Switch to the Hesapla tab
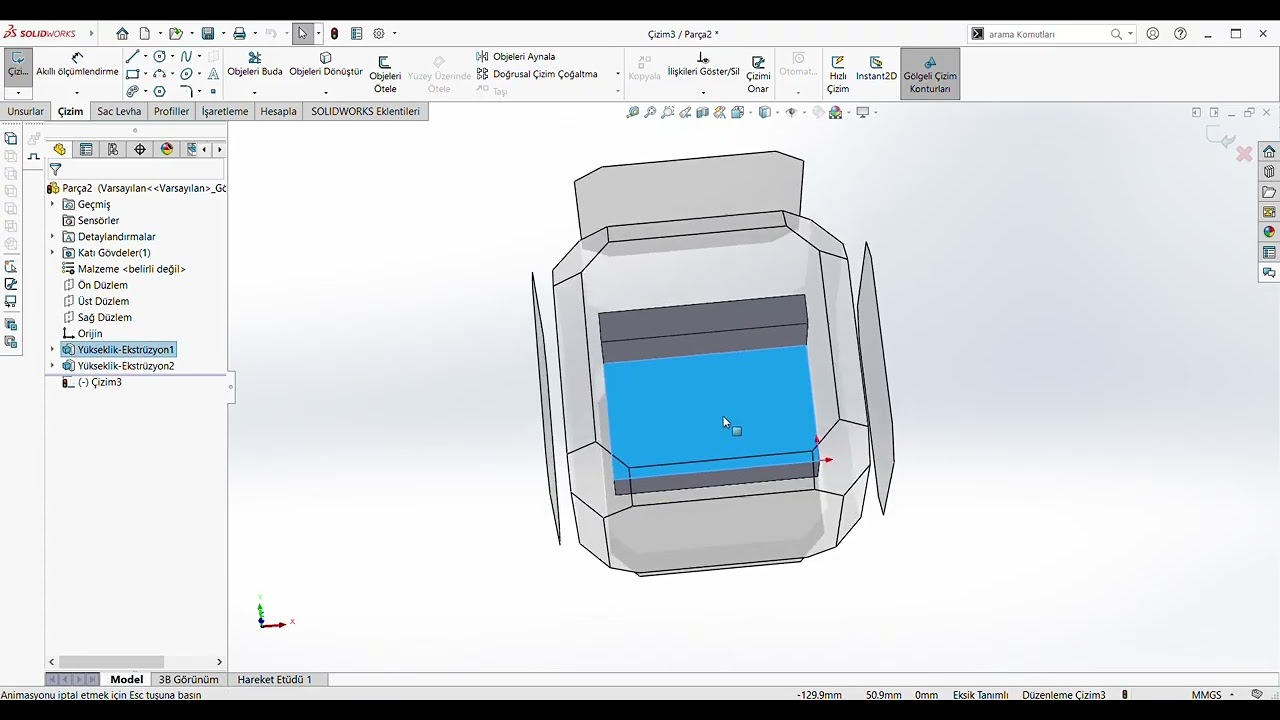This screenshot has height=720, width=1280. point(278,111)
